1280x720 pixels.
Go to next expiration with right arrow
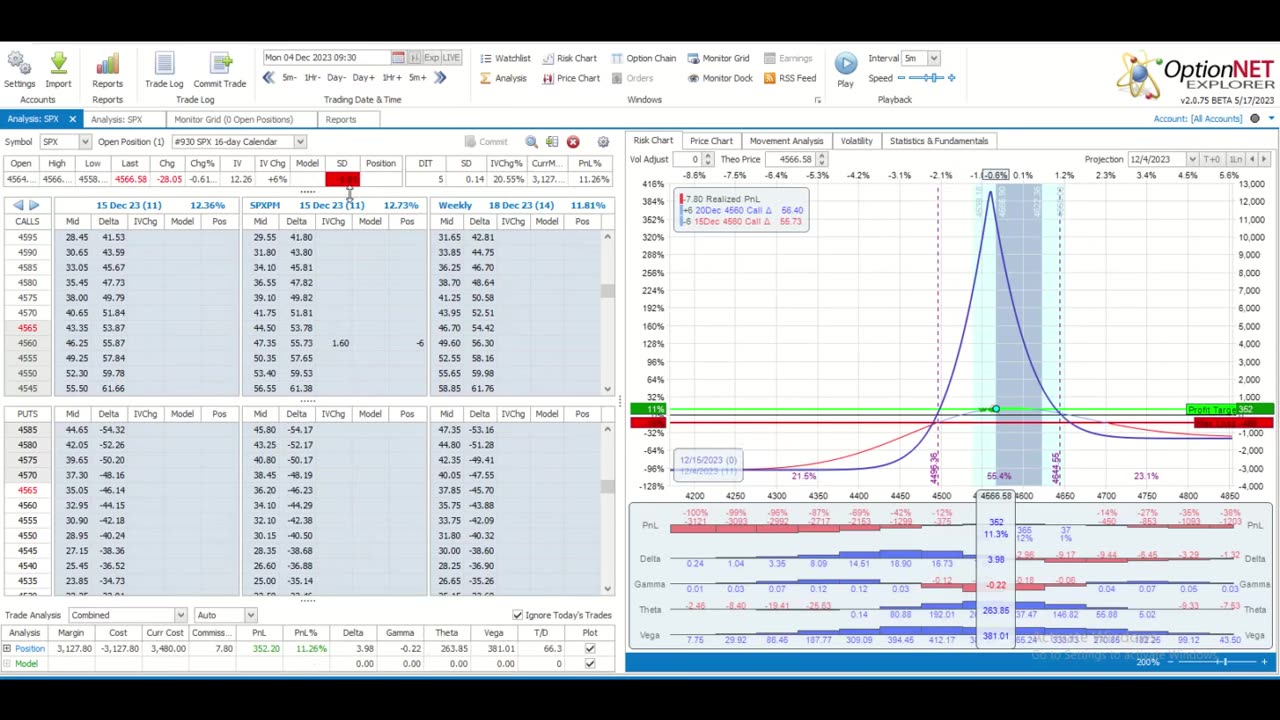[x=34, y=205]
